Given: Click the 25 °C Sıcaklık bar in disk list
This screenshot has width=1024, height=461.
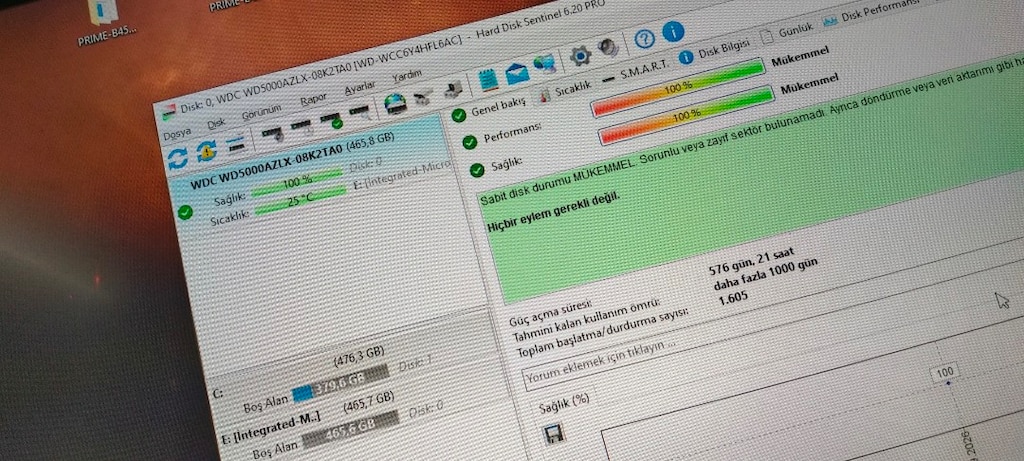Looking at the screenshot, I should [x=300, y=200].
